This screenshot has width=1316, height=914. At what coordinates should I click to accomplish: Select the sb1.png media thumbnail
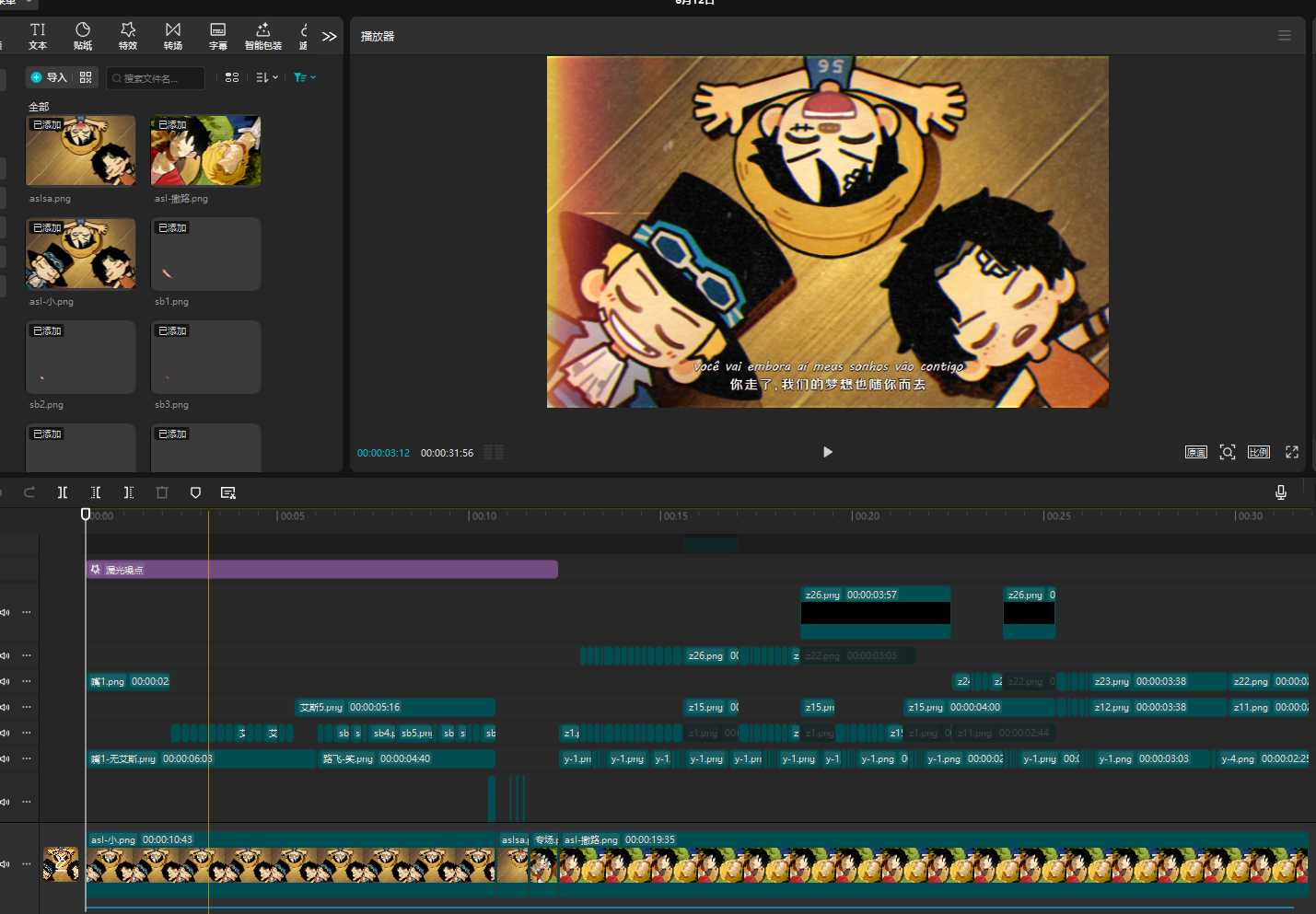pos(205,254)
